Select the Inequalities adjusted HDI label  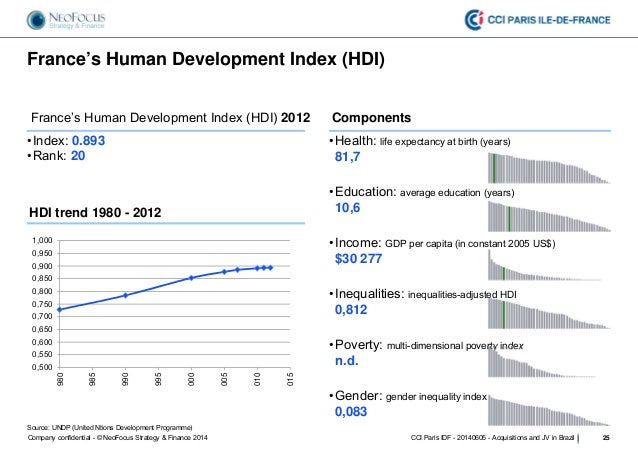click(x=426, y=294)
